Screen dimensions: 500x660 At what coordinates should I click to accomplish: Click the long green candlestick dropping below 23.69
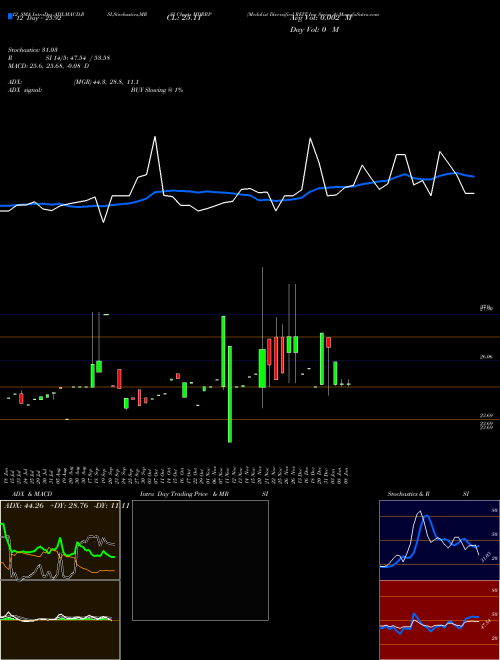(x=230, y=394)
